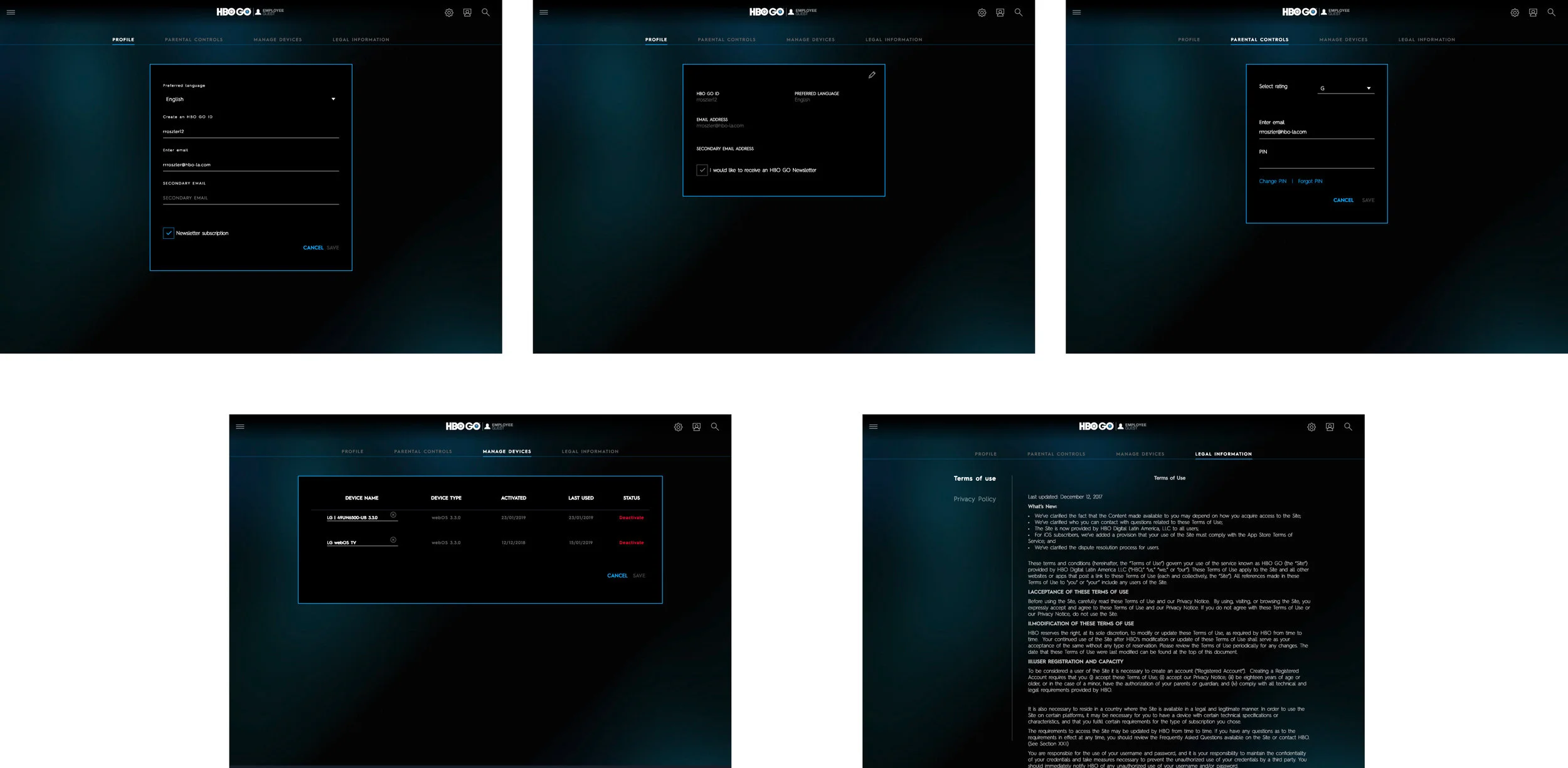Open the Preferred language dropdown showing English
The width and height of the screenshot is (1568, 768).
[x=251, y=99]
